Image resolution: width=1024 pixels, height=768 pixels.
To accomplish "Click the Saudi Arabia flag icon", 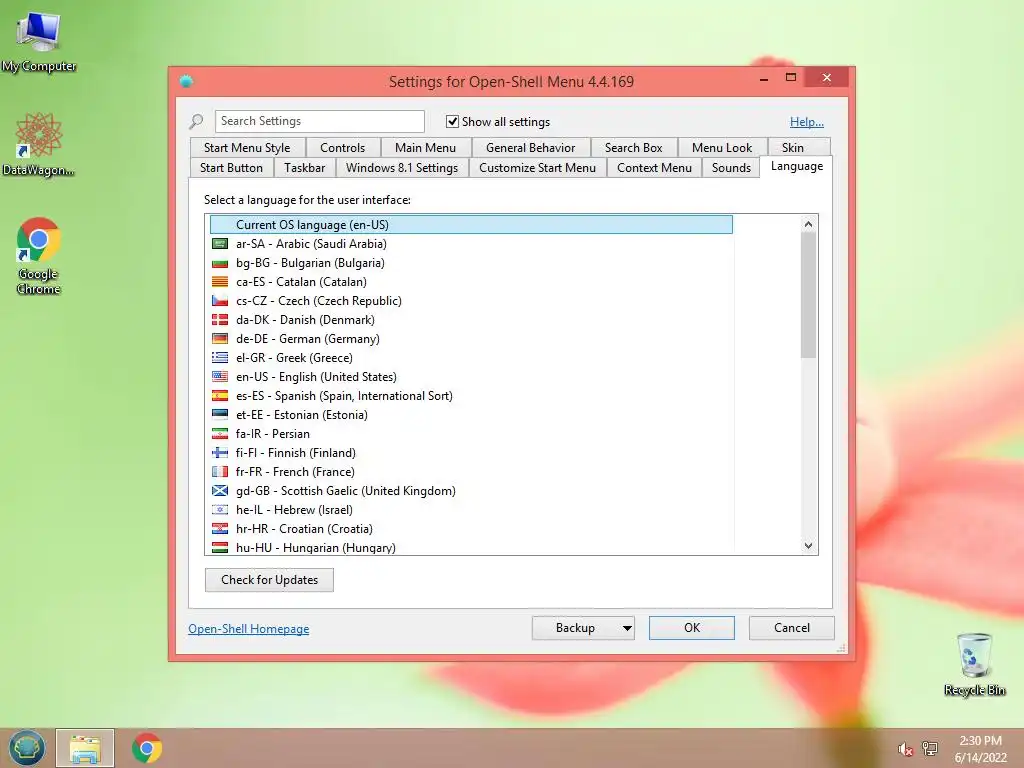I will (x=220, y=244).
